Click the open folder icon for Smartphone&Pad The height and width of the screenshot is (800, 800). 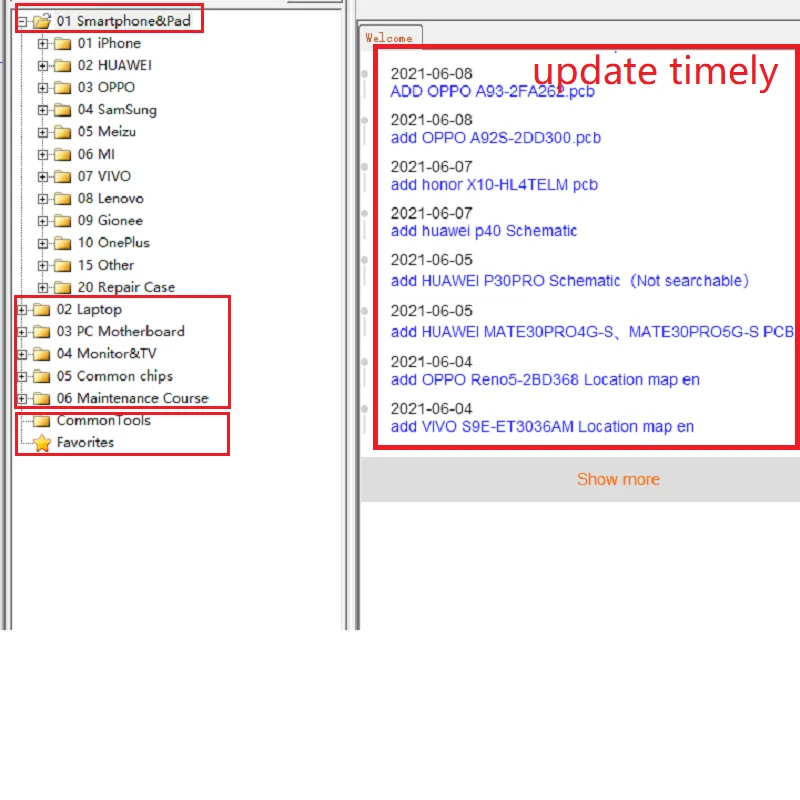pyautogui.click(x=42, y=21)
